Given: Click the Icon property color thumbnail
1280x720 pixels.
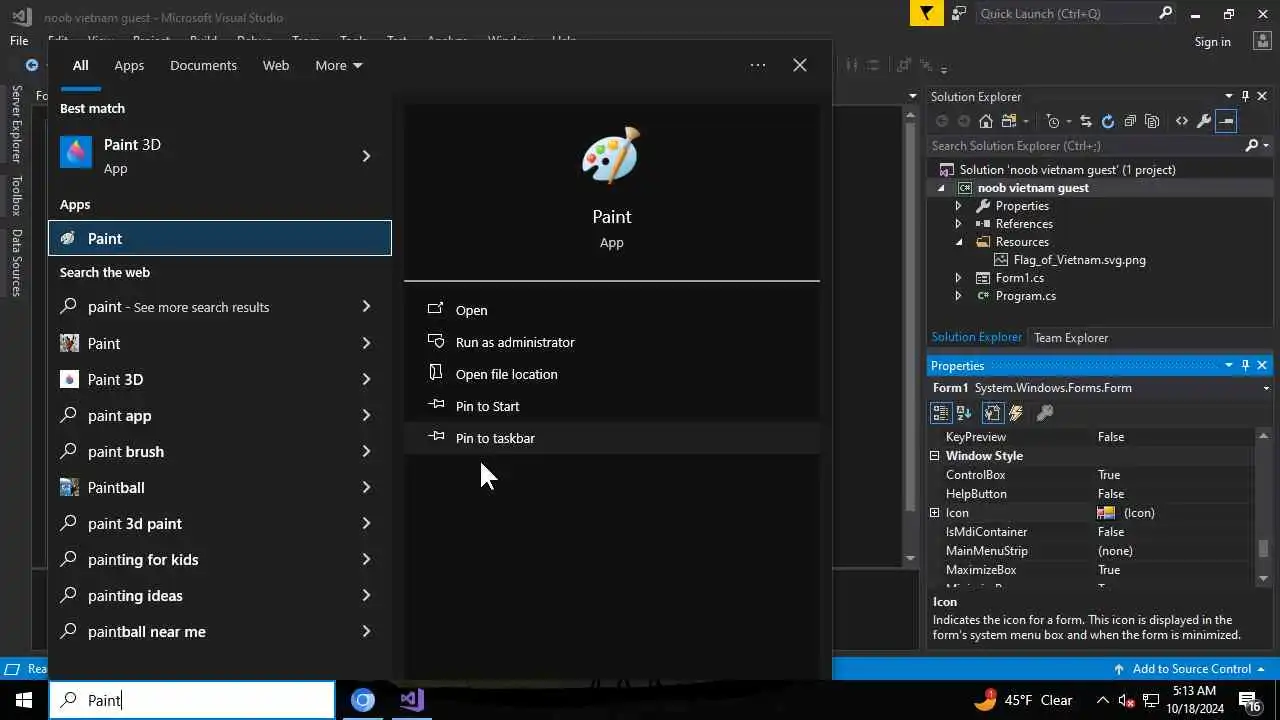Looking at the screenshot, I should [1105, 513].
